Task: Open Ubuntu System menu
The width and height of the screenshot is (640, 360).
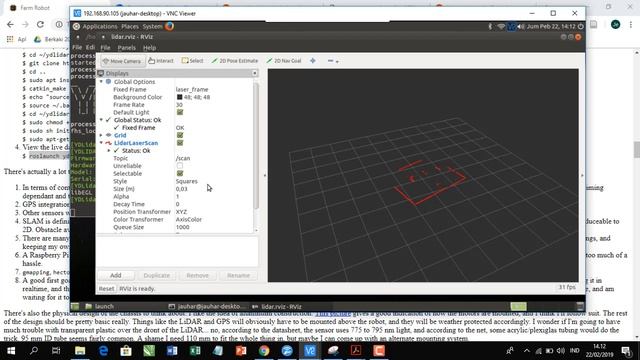Action: [x=152, y=26]
